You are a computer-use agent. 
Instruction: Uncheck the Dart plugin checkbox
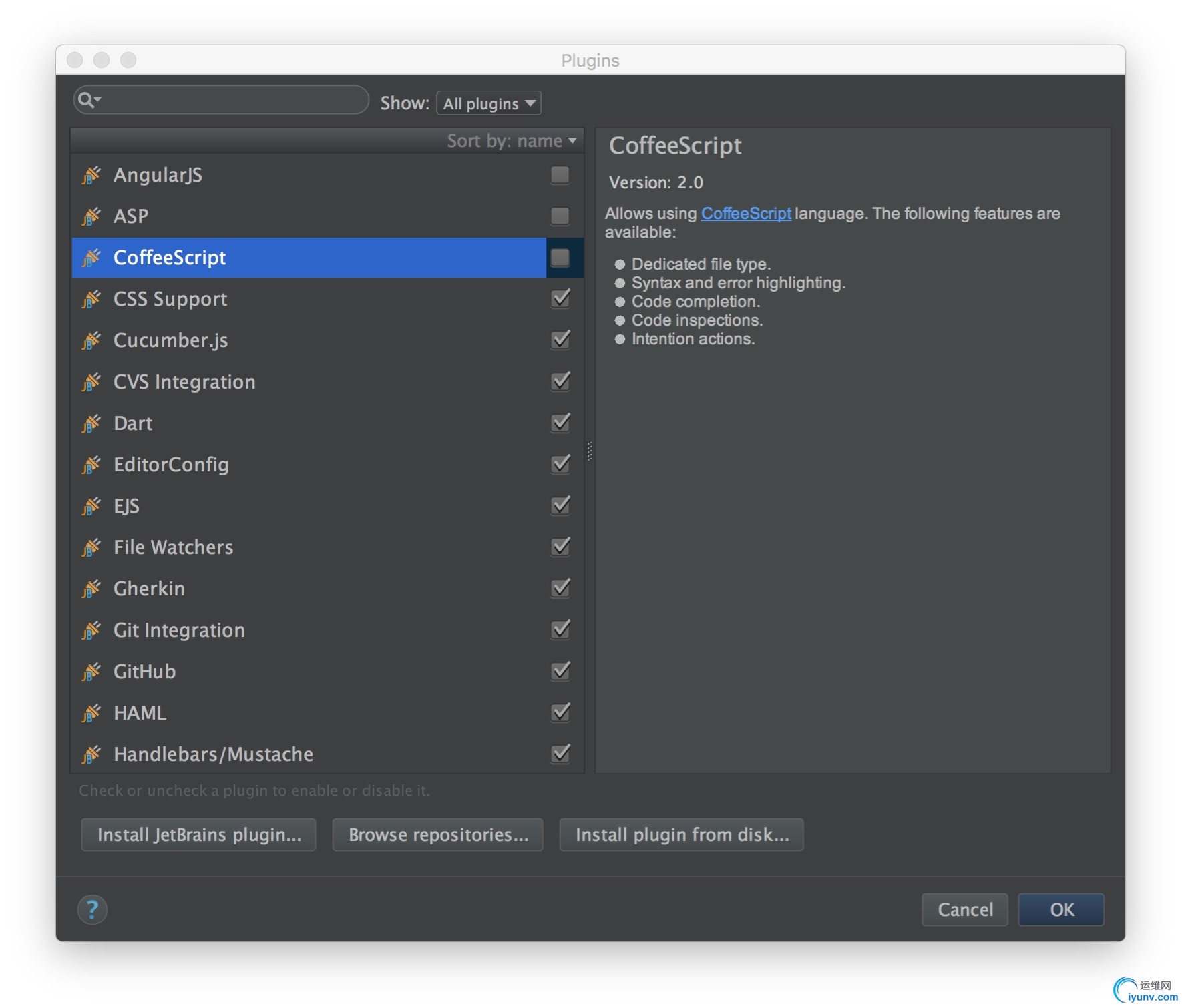(560, 423)
